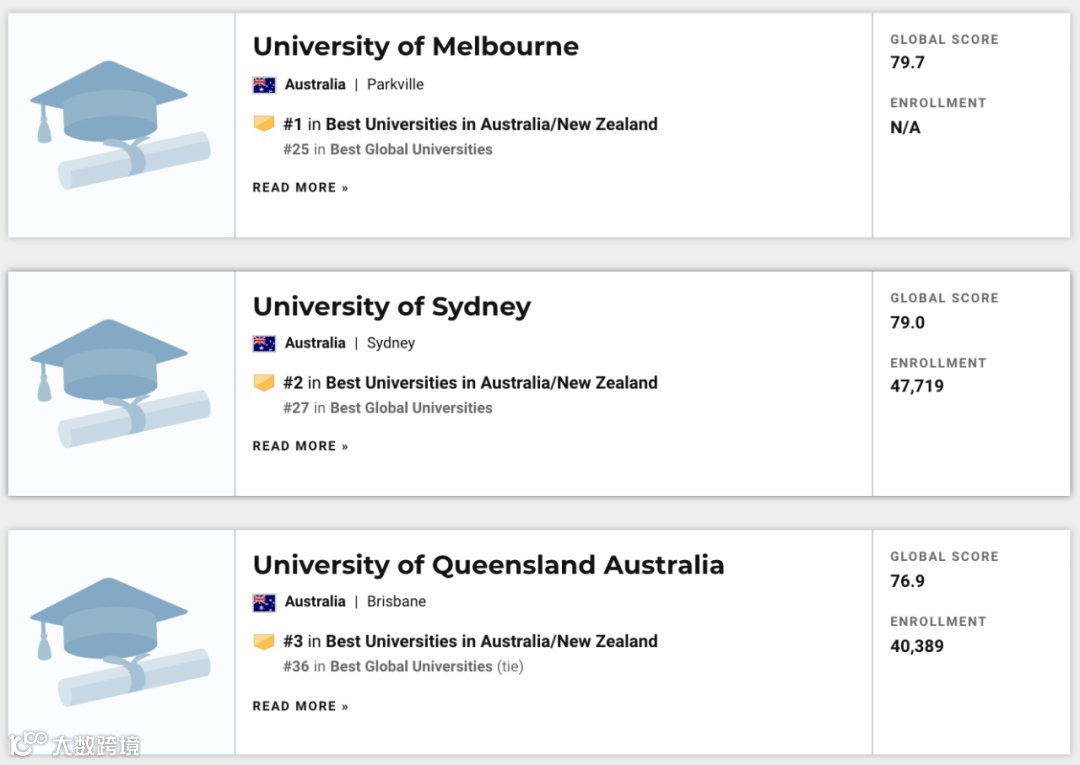Click READ MORE under University of Melbourne
This screenshot has height=765, width=1080.
pyautogui.click(x=300, y=188)
